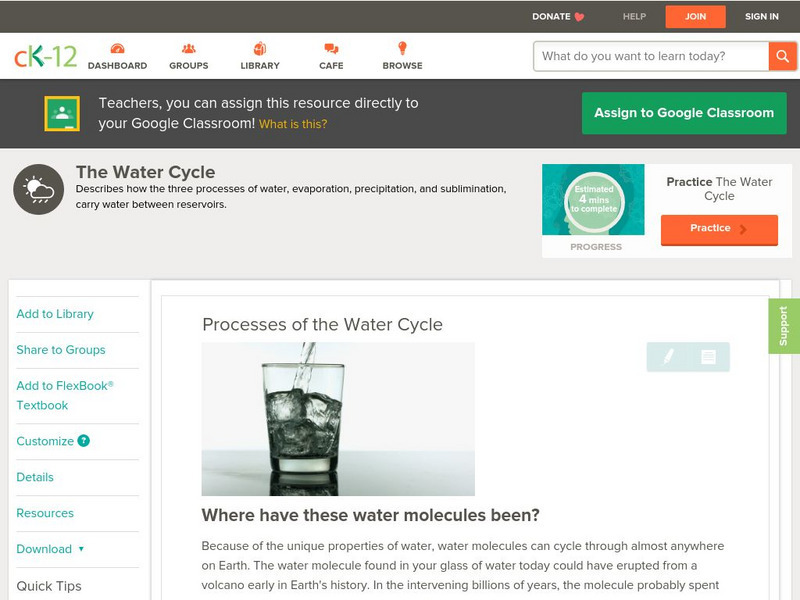Open the Support side tab
Image resolution: width=800 pixels, height=600 pixels.
coord(784,326)
